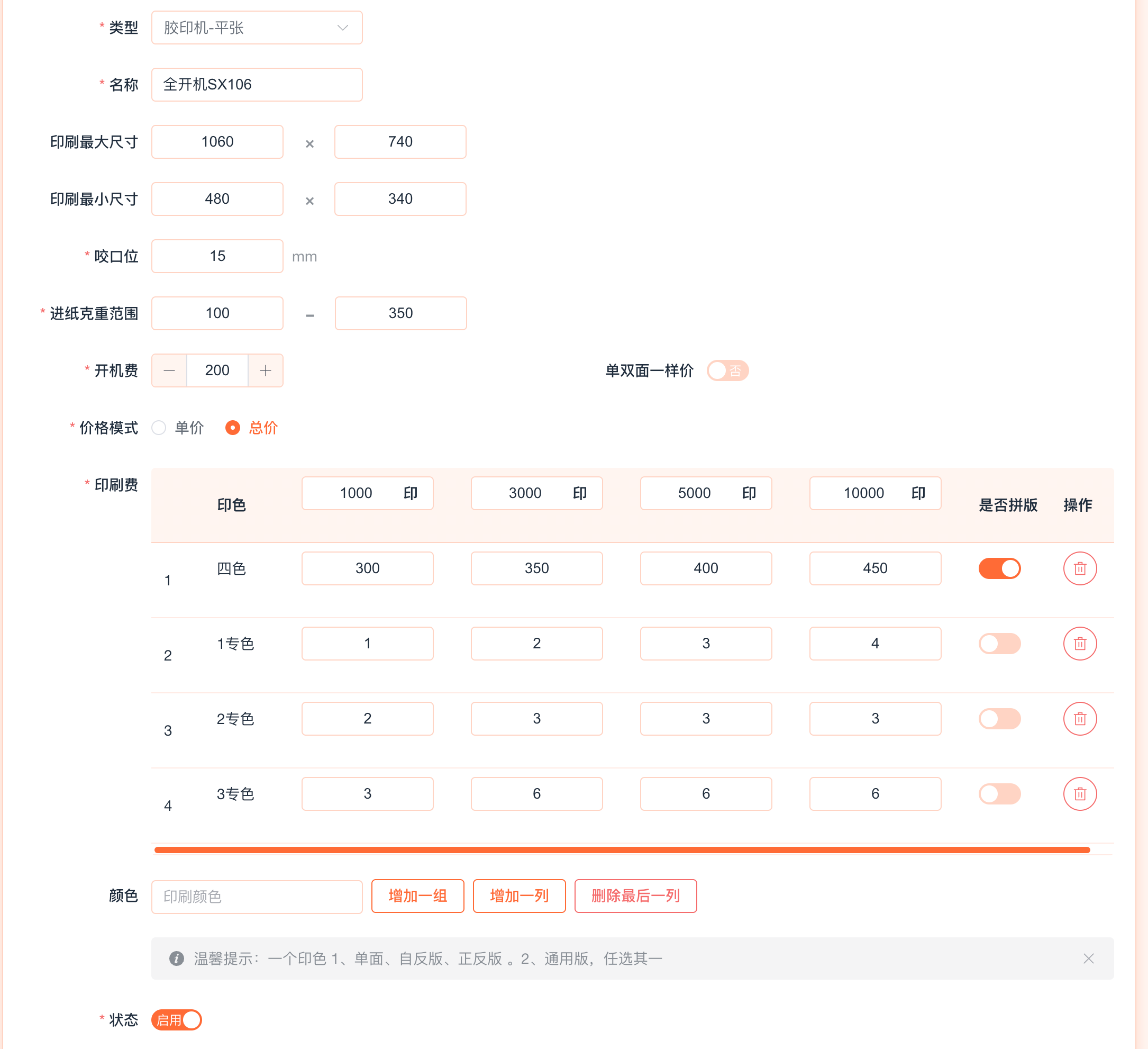Toggle 单双面一样价 switch
The height and width of the screenshot is (1049, 1148).
pos(727,370)
